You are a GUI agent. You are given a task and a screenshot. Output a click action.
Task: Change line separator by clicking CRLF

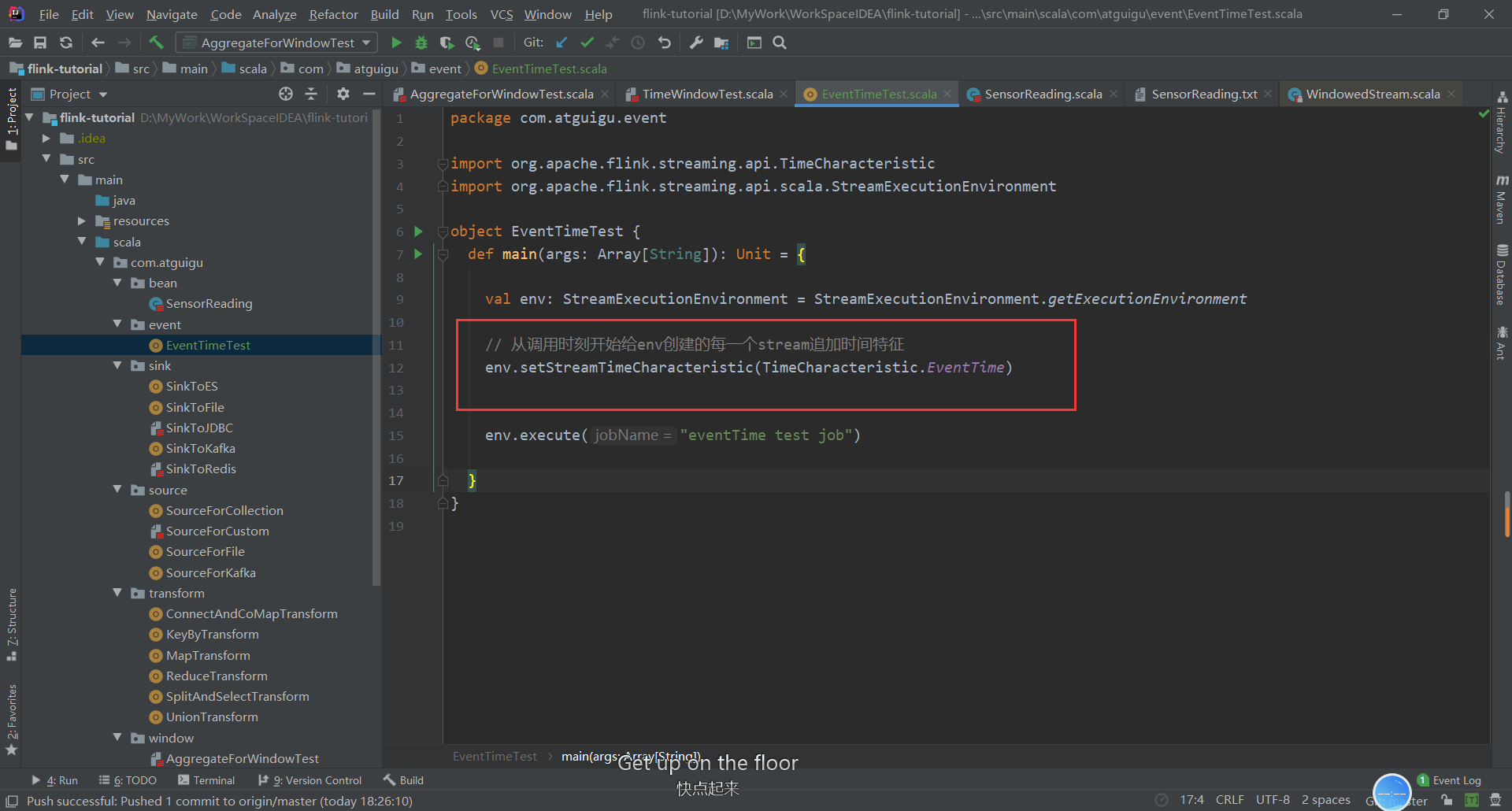tap(1229, 799)
